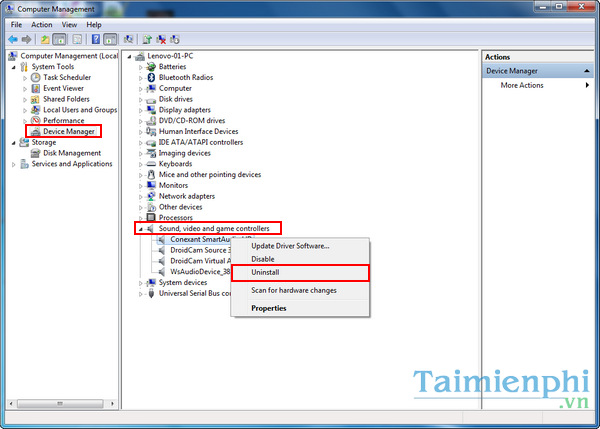Select the Conexant SmartAudio device
The image size is (600, 429).
click(201, 240)
